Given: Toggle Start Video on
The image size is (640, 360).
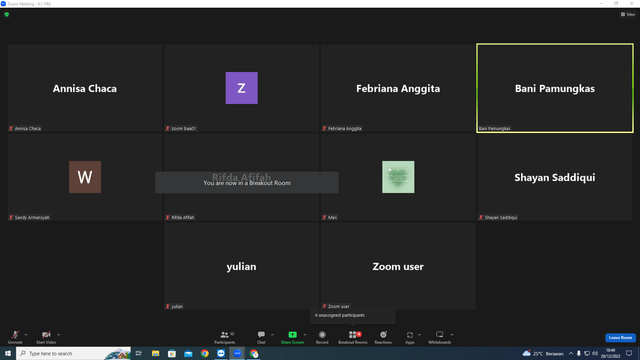Looking at the screenshot, I should [x=46, y=337].
